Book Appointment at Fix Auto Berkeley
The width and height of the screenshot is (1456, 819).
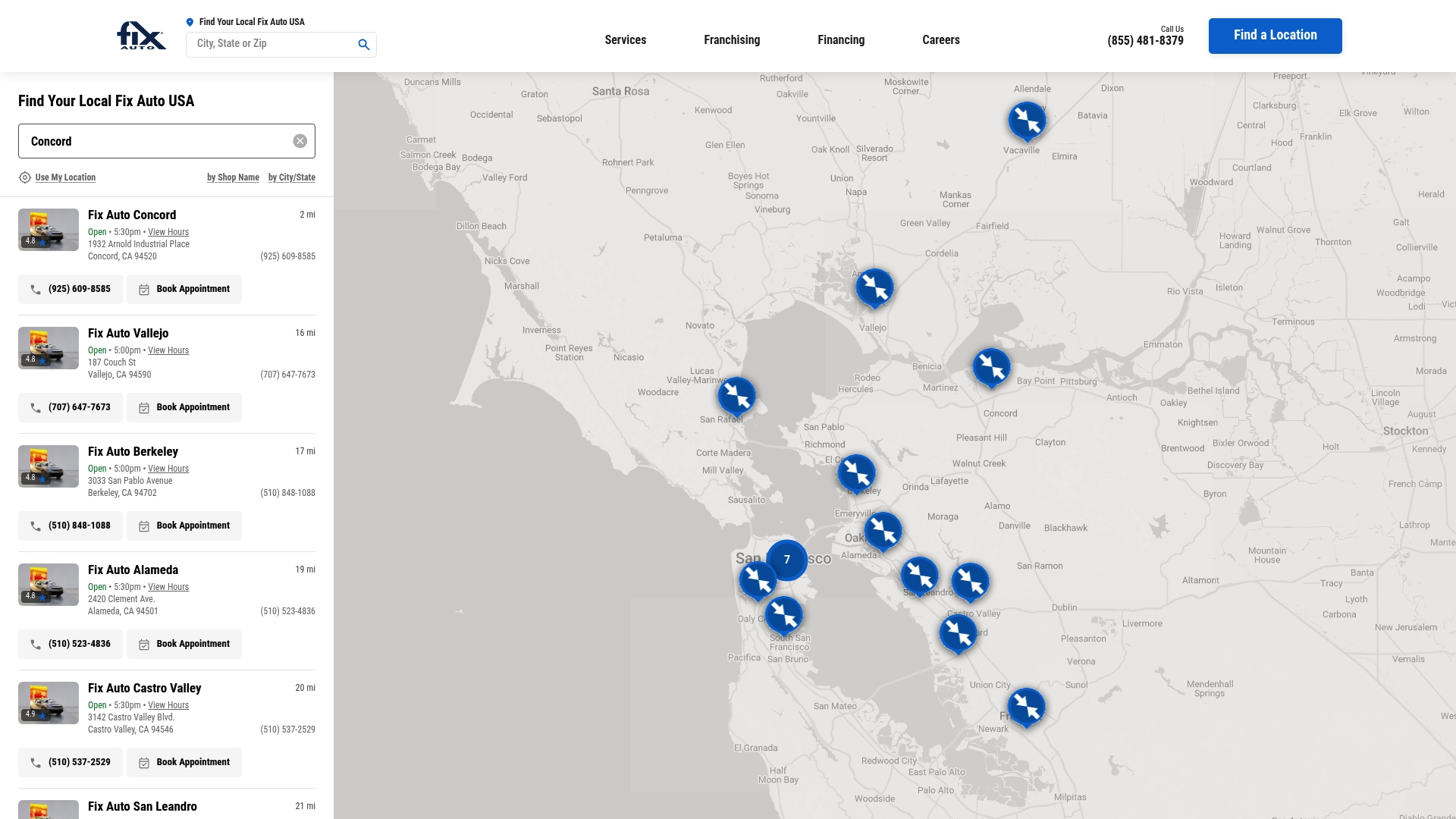pos(184,526)
